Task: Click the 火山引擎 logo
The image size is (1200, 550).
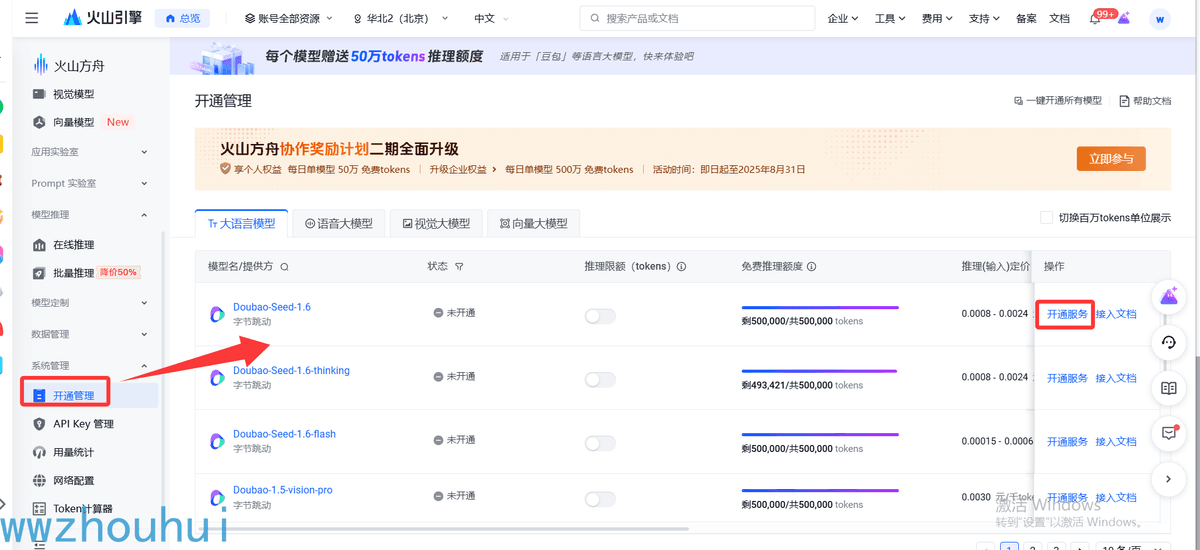Action: [x=103, y=18]
